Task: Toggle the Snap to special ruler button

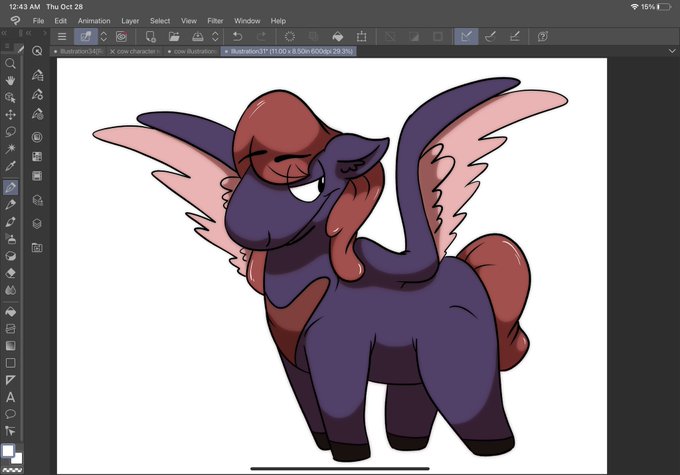Action: [490, 36]
